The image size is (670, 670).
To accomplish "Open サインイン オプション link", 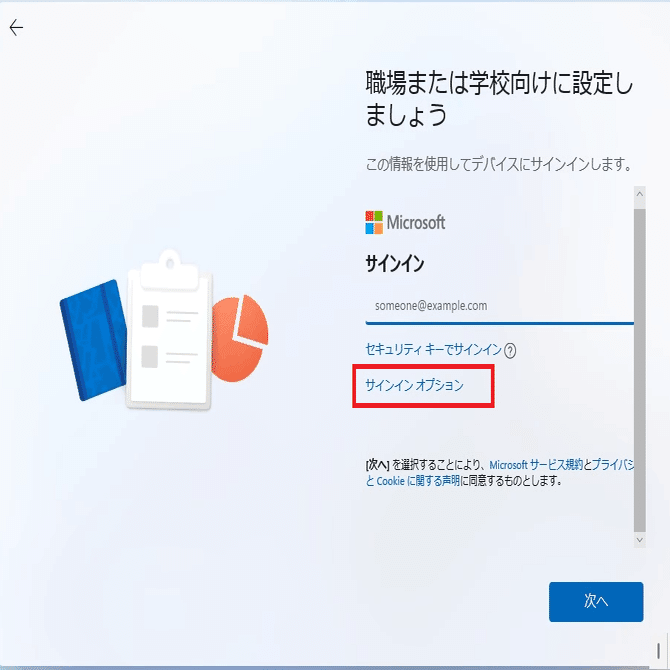I will coord(414,385).
